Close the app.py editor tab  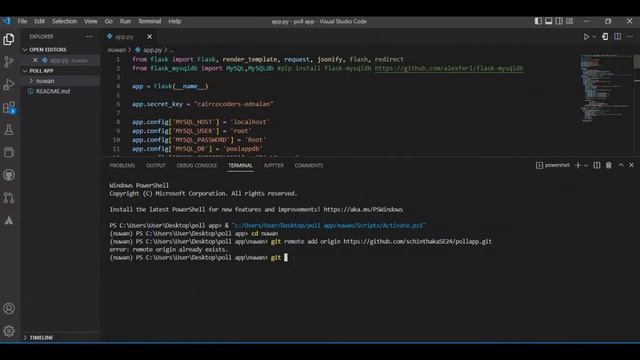150,37
